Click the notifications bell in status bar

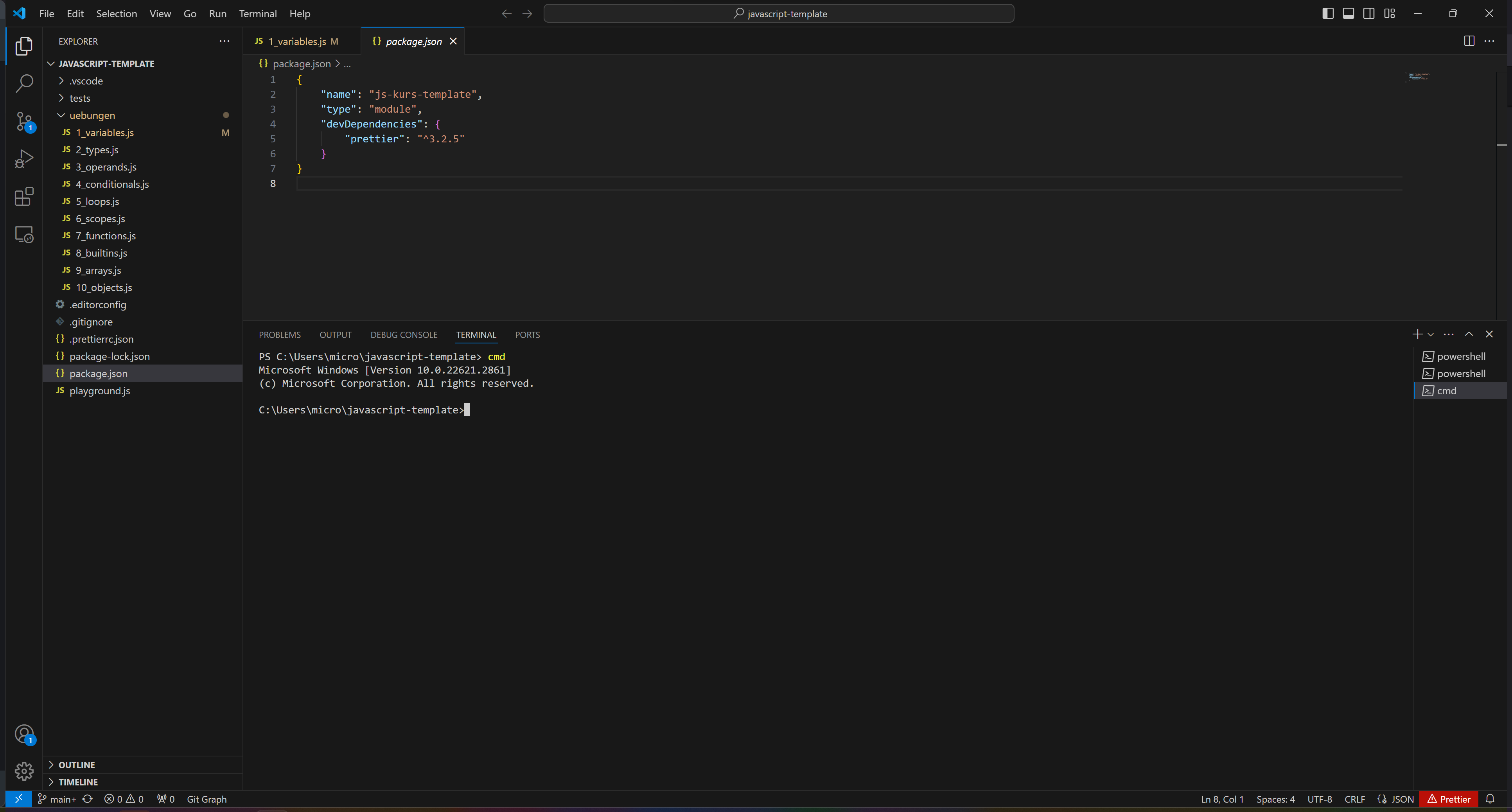(1490, 798)
